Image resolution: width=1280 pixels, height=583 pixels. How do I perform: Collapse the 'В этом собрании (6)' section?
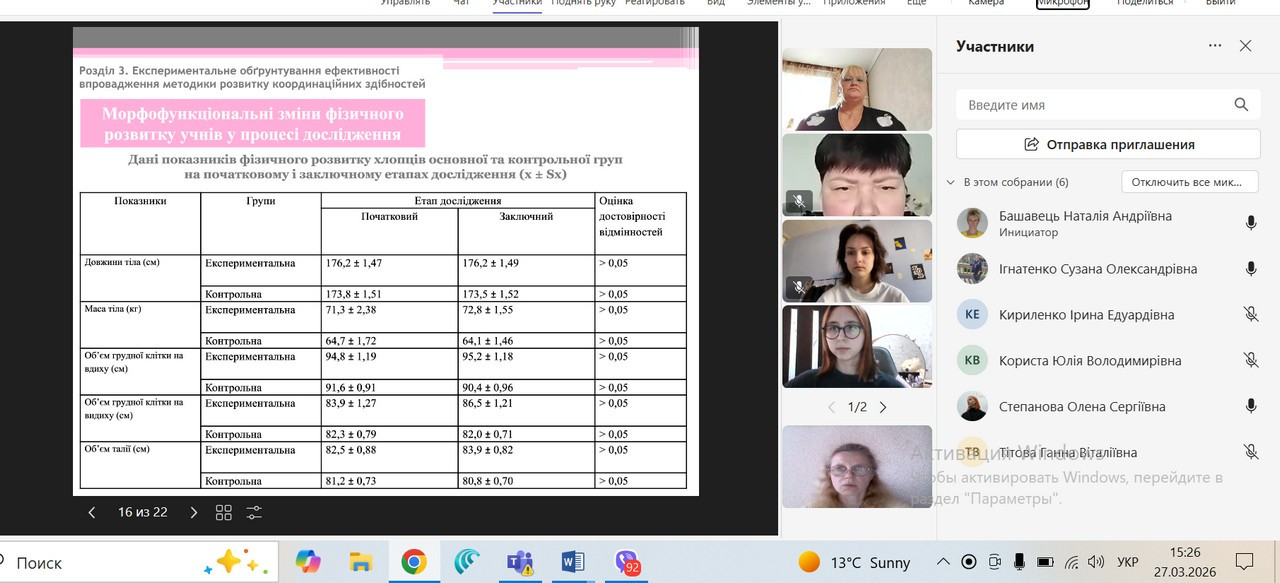[x=950, y=183]
